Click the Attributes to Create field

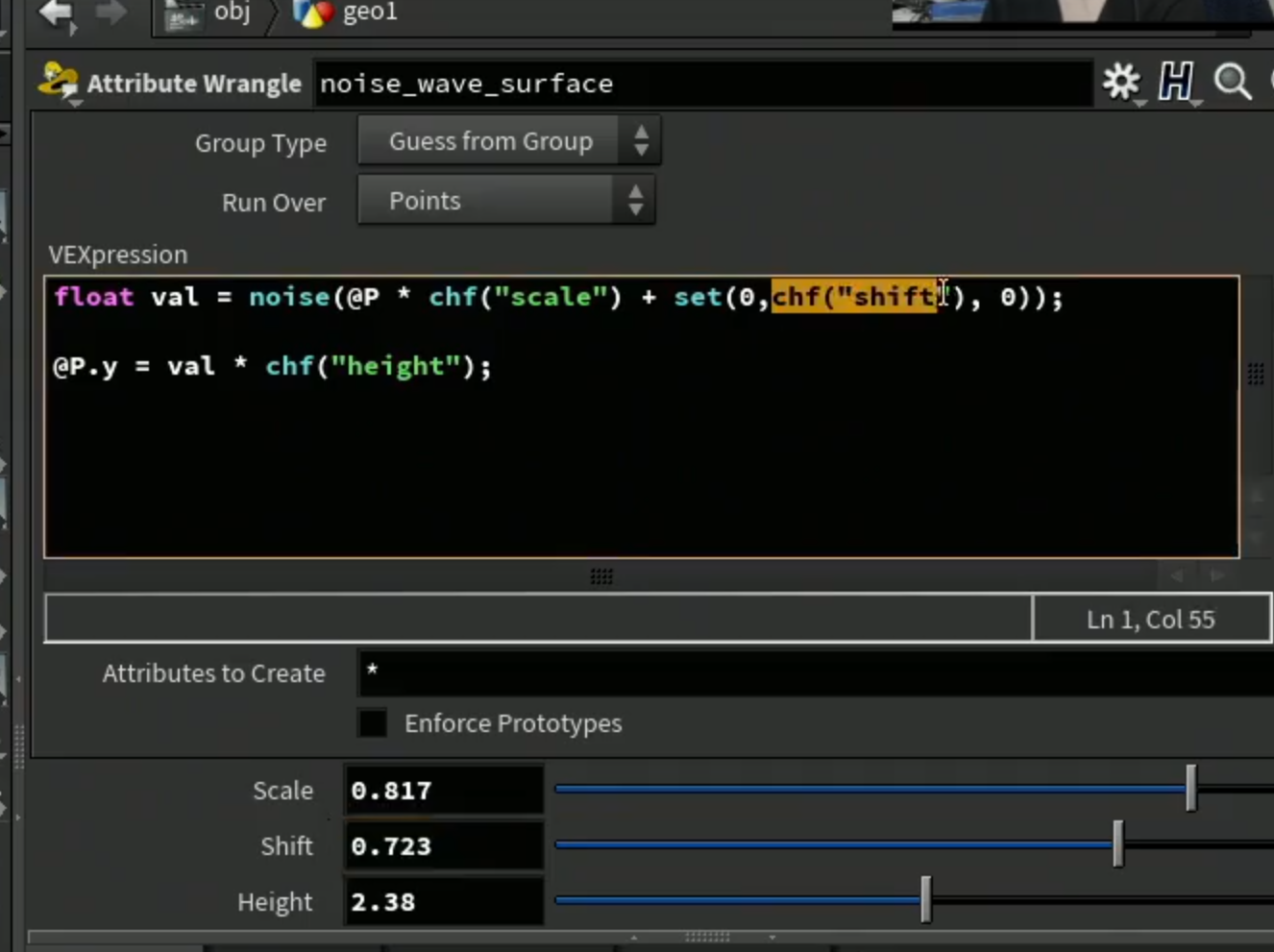(816, 671)
